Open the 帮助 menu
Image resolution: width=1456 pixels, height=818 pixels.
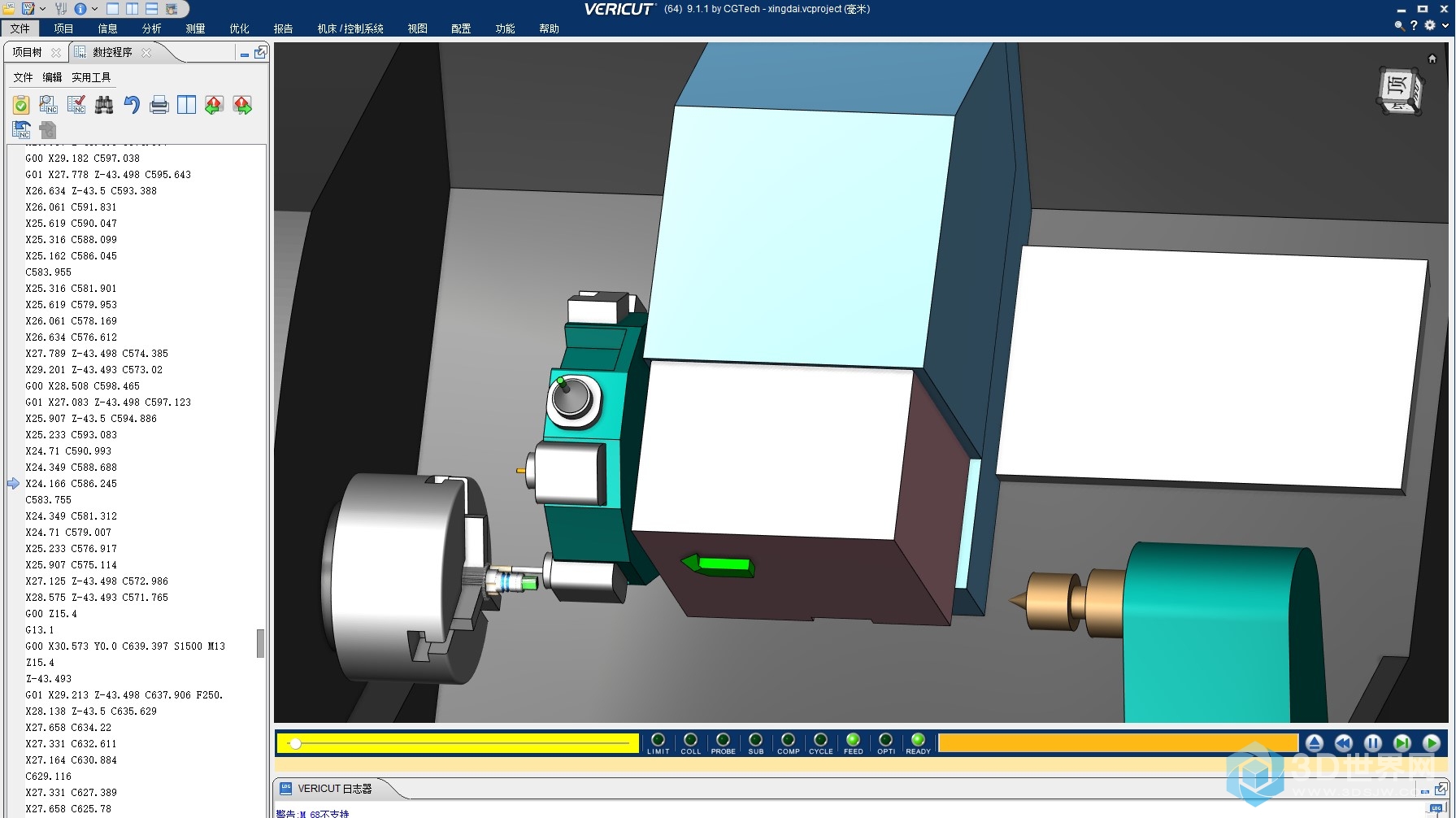click(x=549, y=28)
